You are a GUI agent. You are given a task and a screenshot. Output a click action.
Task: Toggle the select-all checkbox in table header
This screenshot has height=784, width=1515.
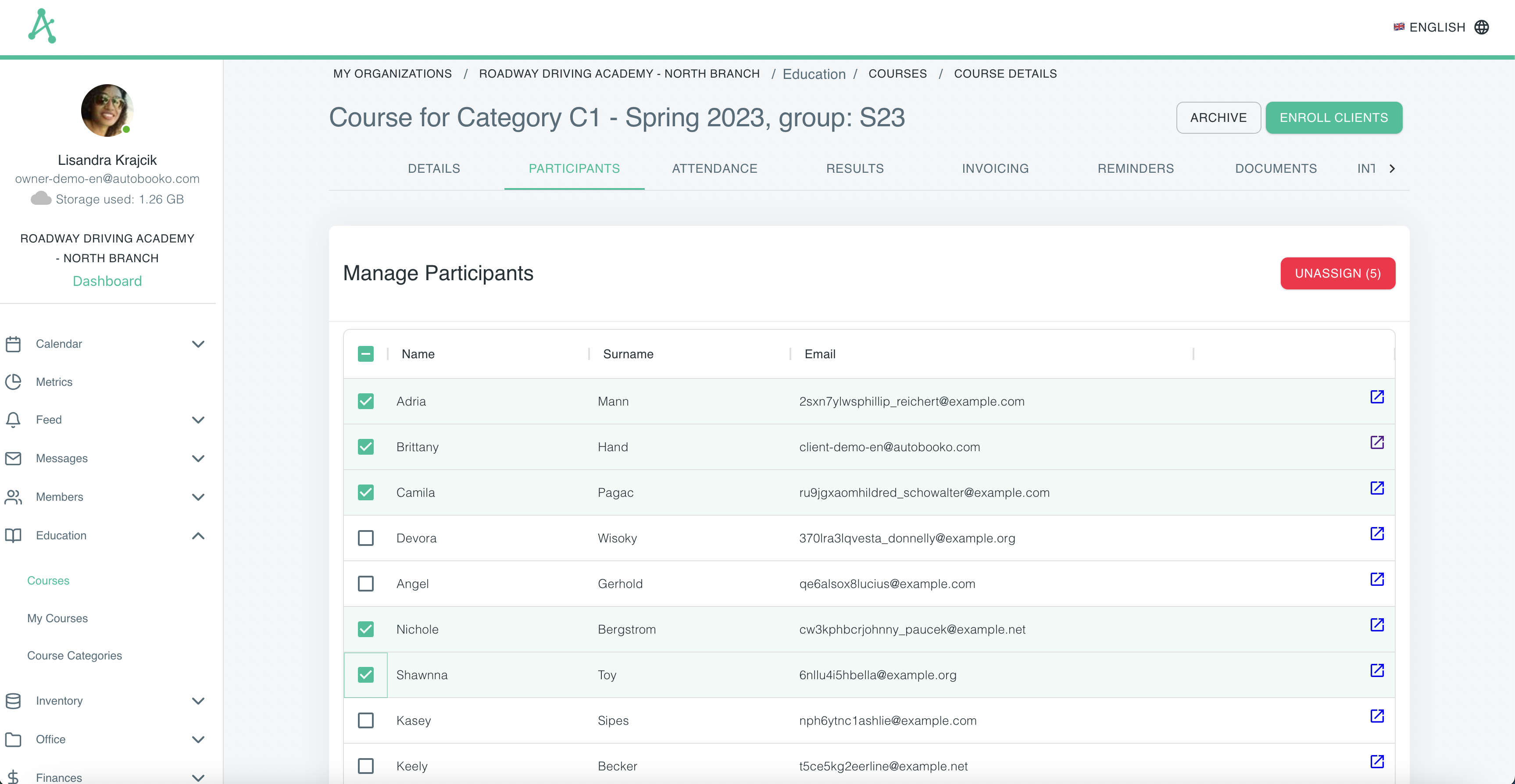(x=366, y=353)
